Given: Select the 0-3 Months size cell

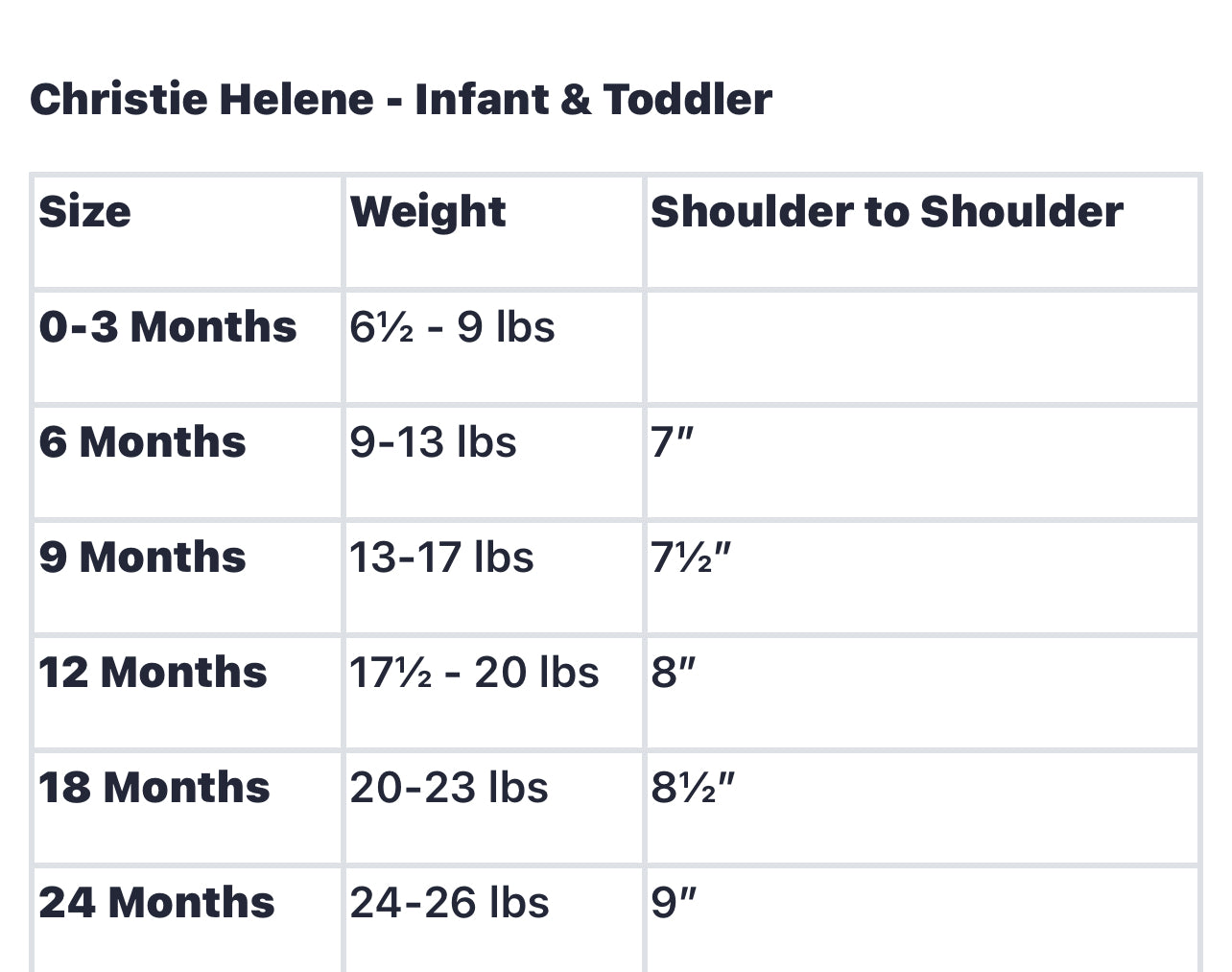Looking at the screenshot, I should pos(168,327).
